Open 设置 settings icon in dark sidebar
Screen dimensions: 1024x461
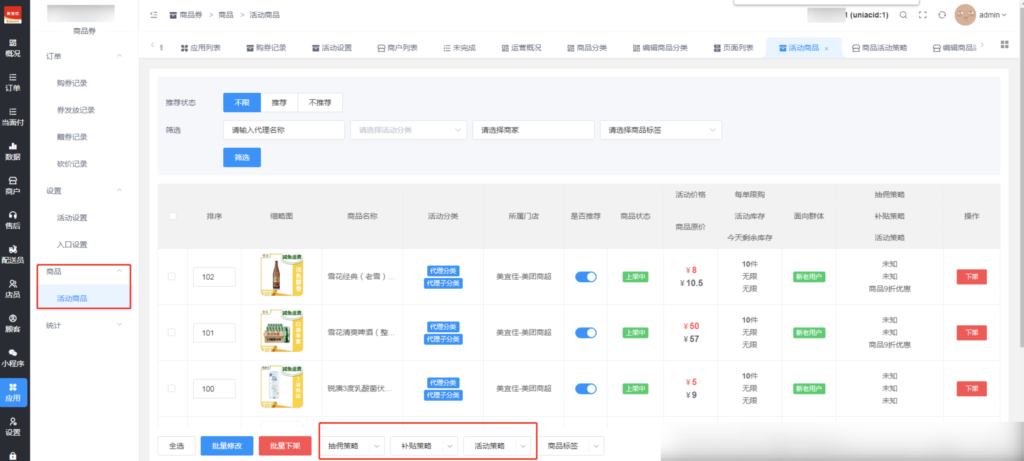point(13,426)
